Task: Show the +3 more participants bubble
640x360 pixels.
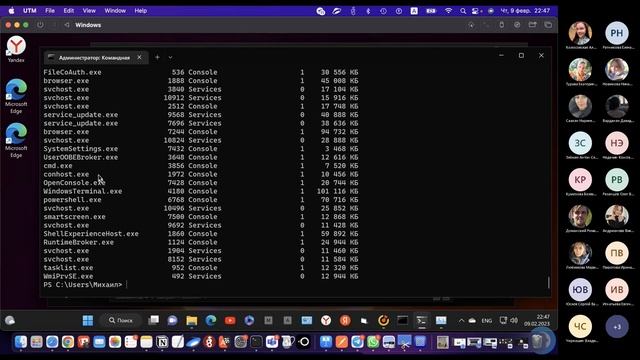Action: (x=617, y=327)
